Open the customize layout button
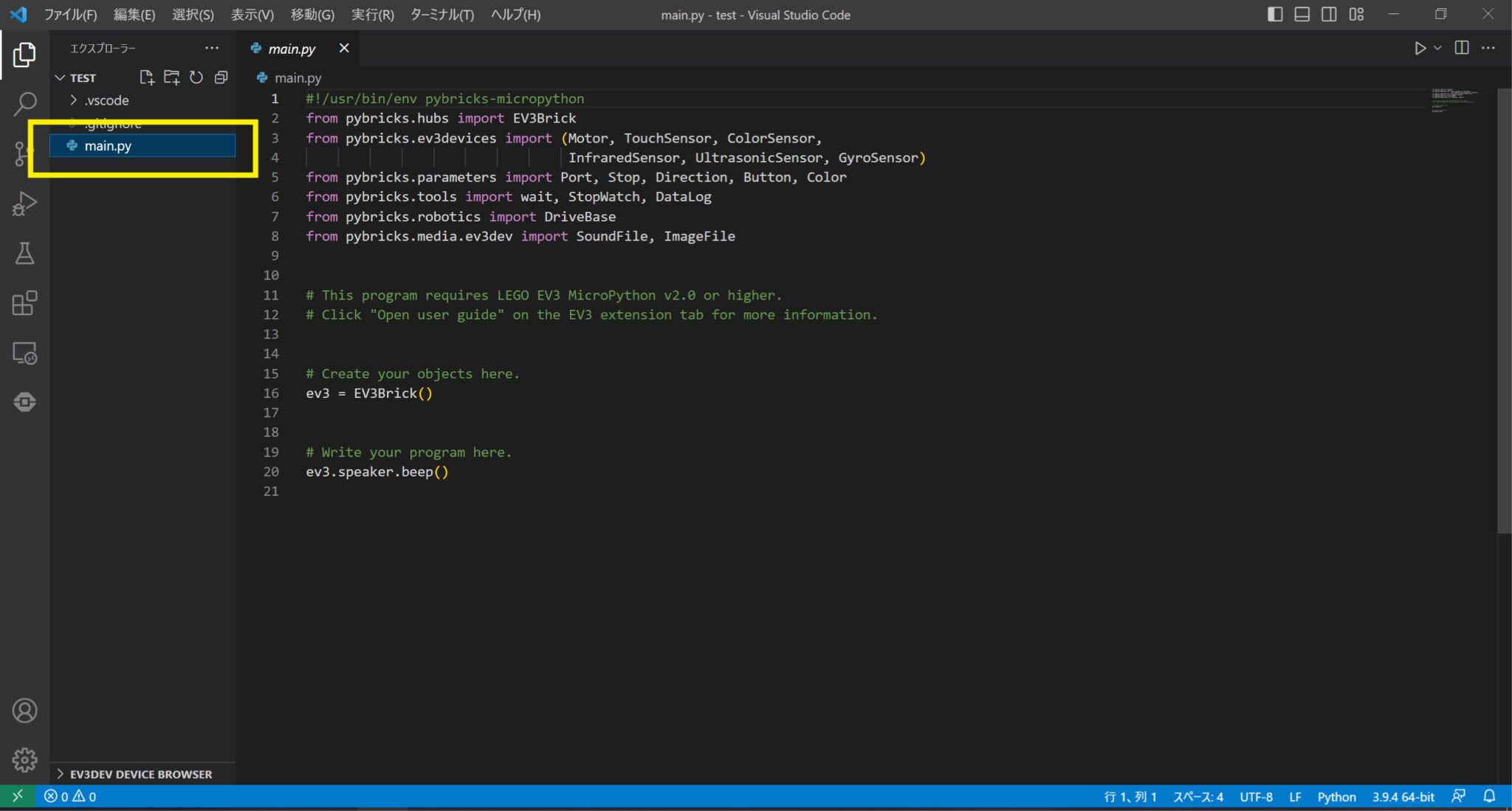 click(1356, 15)
